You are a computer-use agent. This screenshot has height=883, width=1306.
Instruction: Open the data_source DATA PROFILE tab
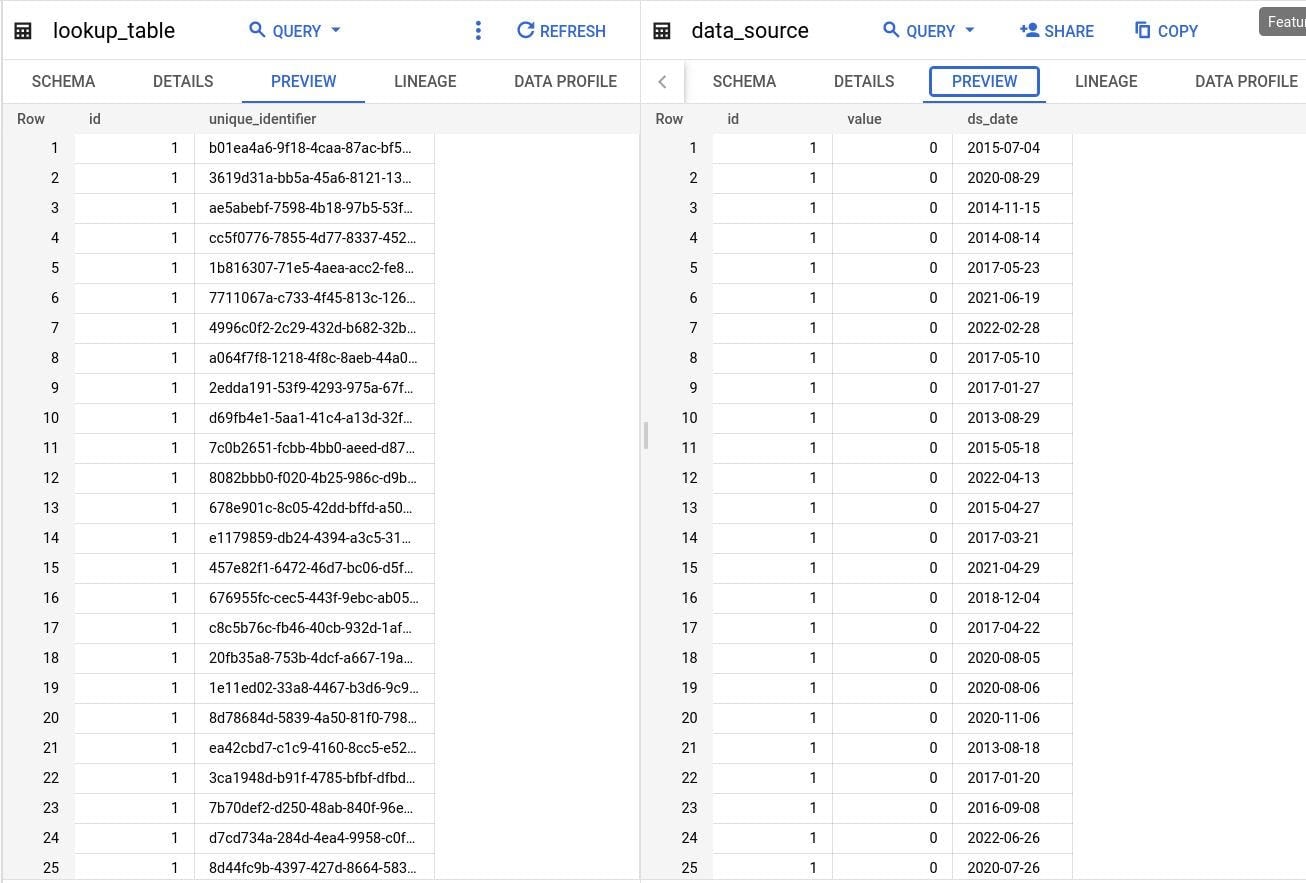[x=1246, y=81]
